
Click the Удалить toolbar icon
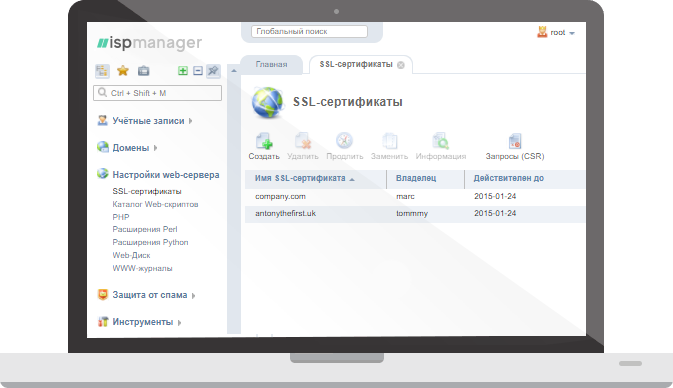pyautogui.click(x=303, y=141)
